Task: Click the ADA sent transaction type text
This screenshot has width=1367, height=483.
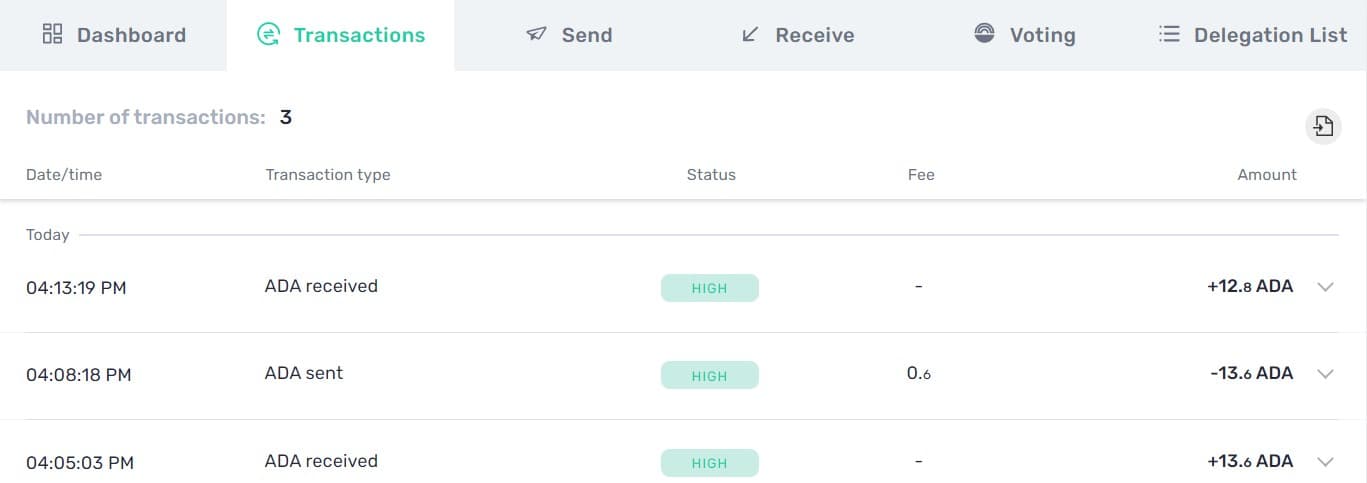Action: point(304,373)
